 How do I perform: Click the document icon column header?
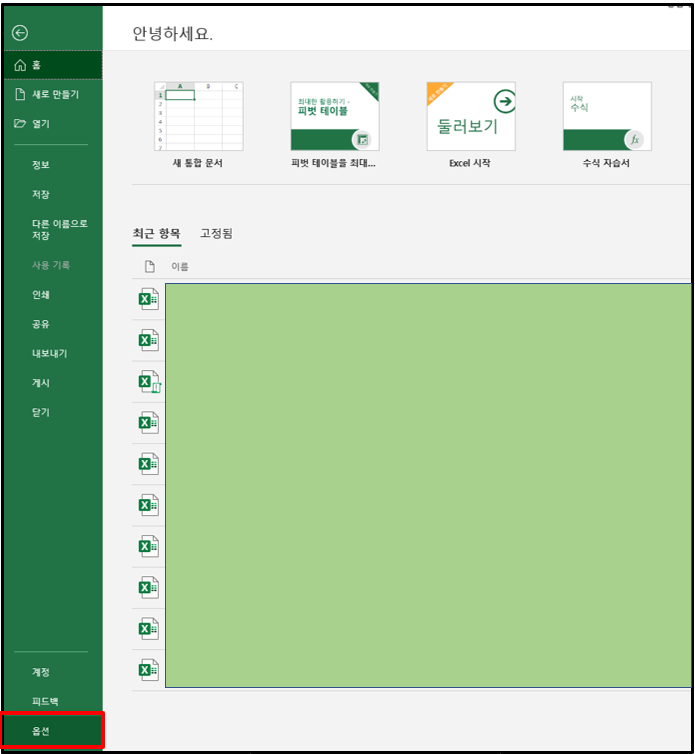pyautogui.click(x=150, y=266)
